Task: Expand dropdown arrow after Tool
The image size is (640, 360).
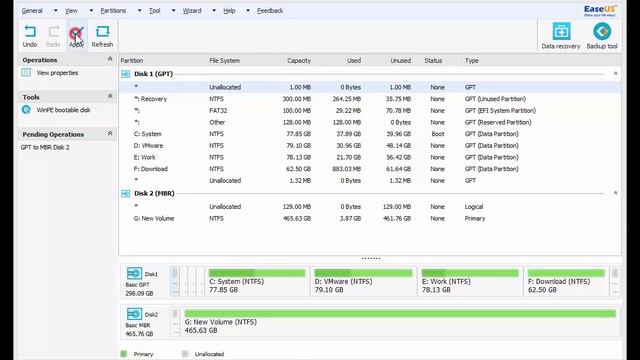Action: point(173,11)
